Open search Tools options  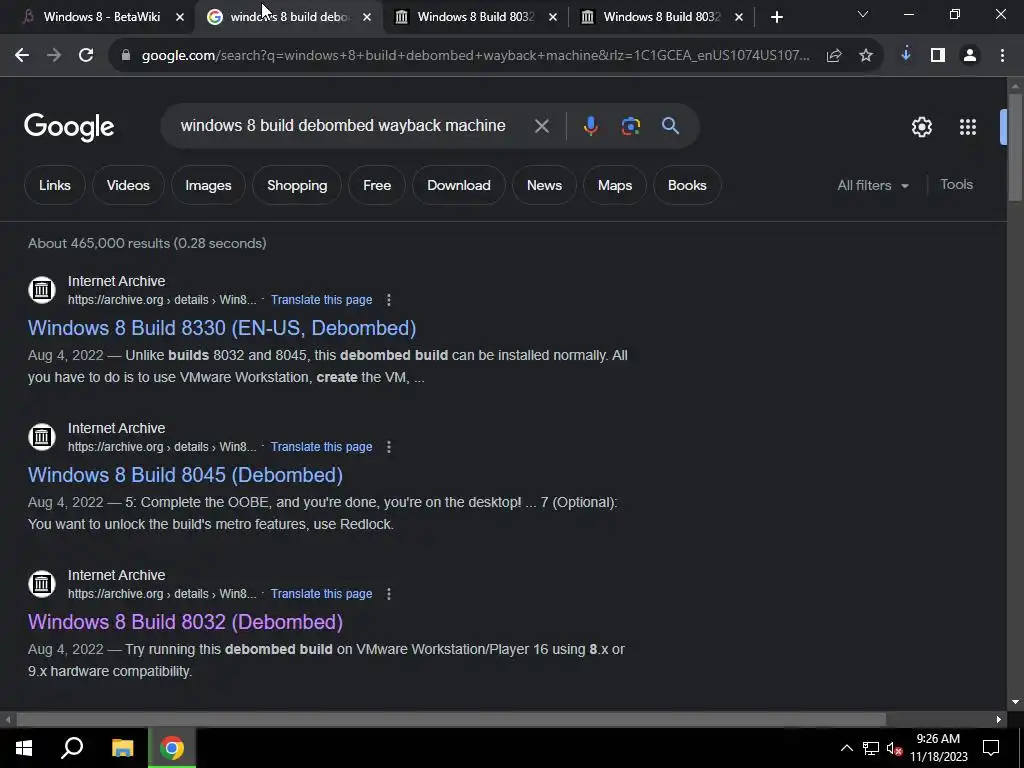coord(956,185)
